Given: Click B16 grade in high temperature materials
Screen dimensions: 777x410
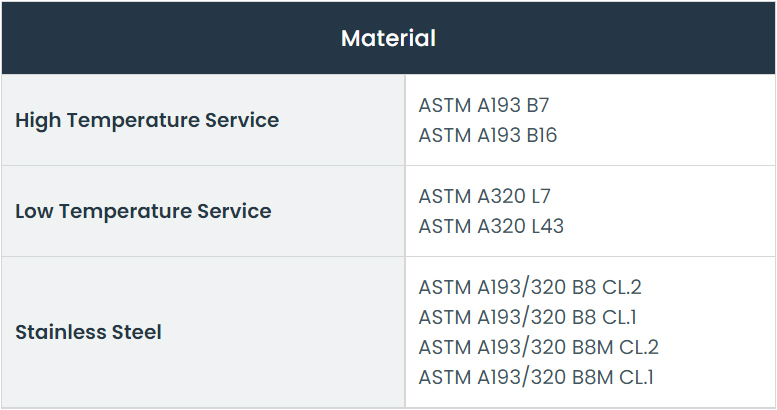Looking at the screenshot, I should (x=542, y=135).
